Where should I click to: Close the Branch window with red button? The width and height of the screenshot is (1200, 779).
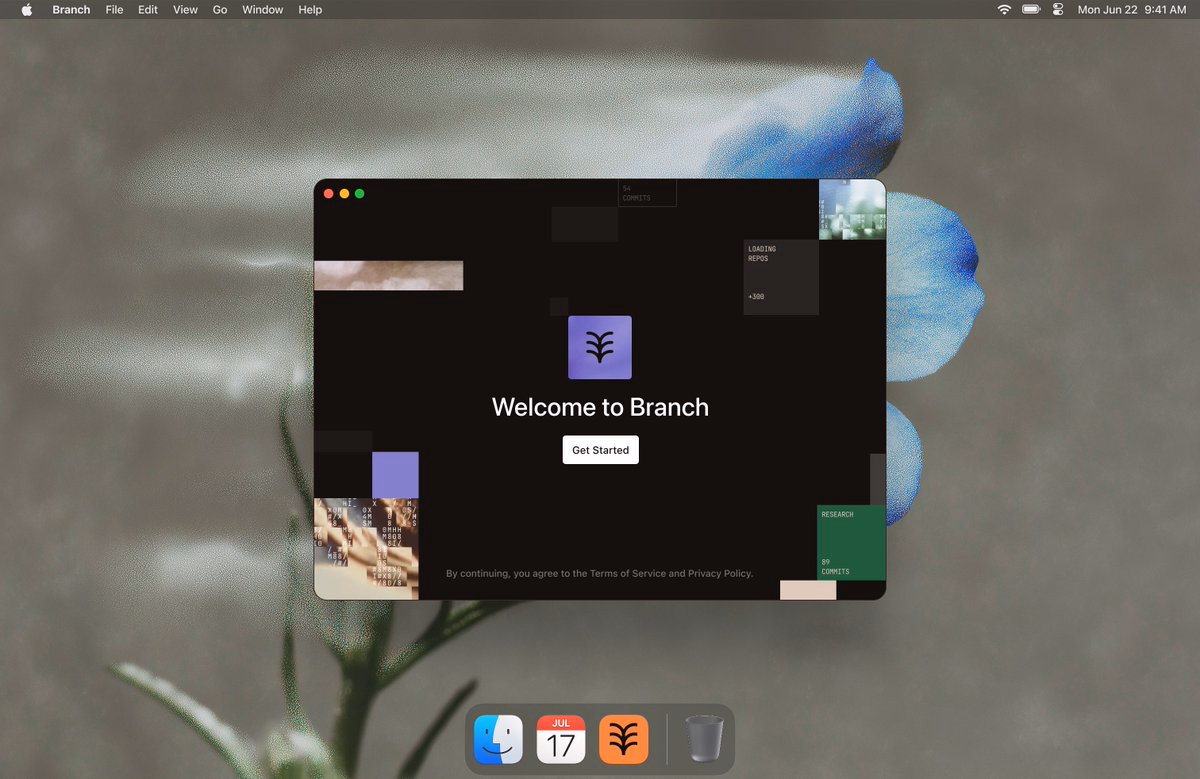(x=328, y=194)
